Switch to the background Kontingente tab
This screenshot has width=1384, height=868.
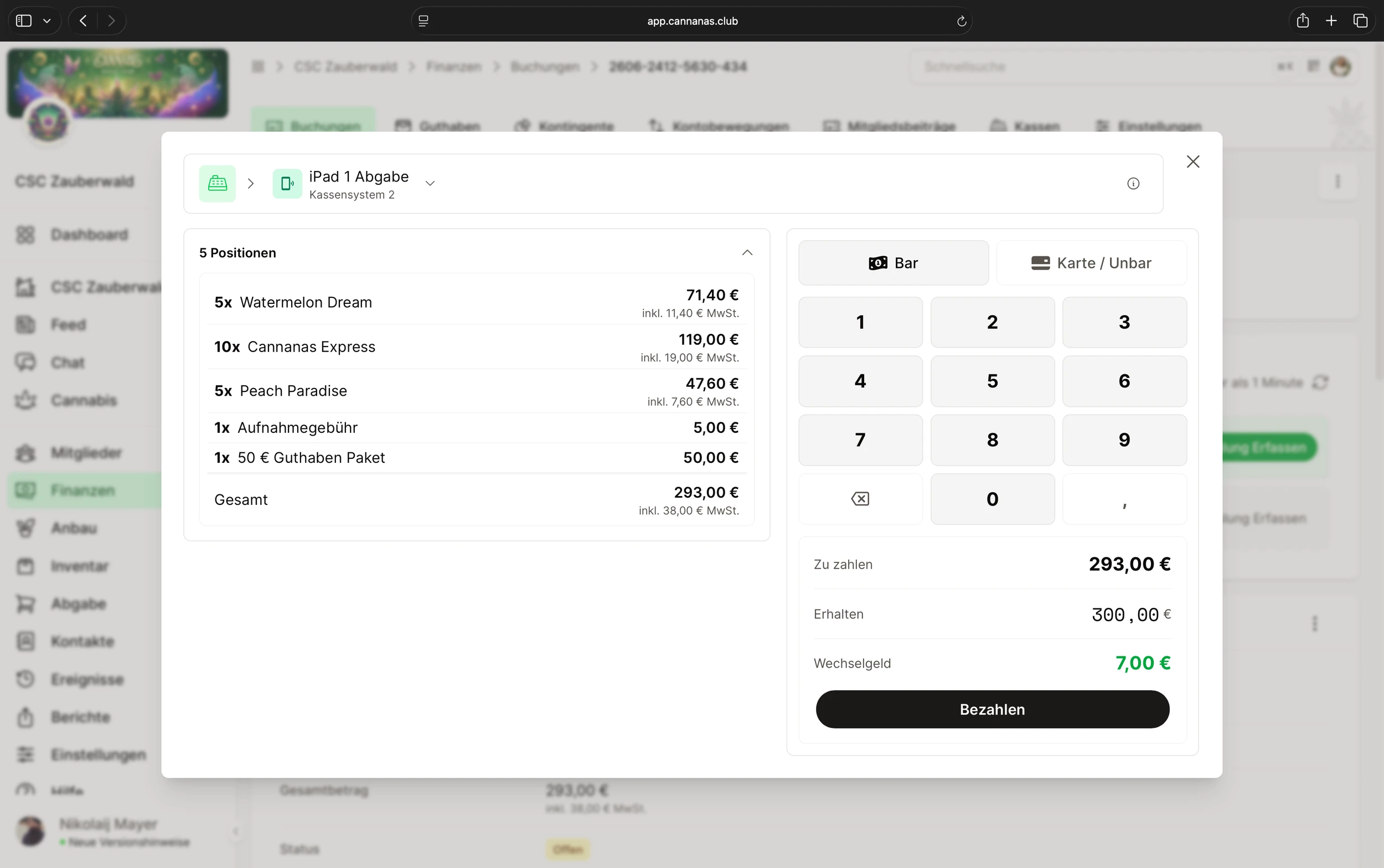(x=564, y=126)
